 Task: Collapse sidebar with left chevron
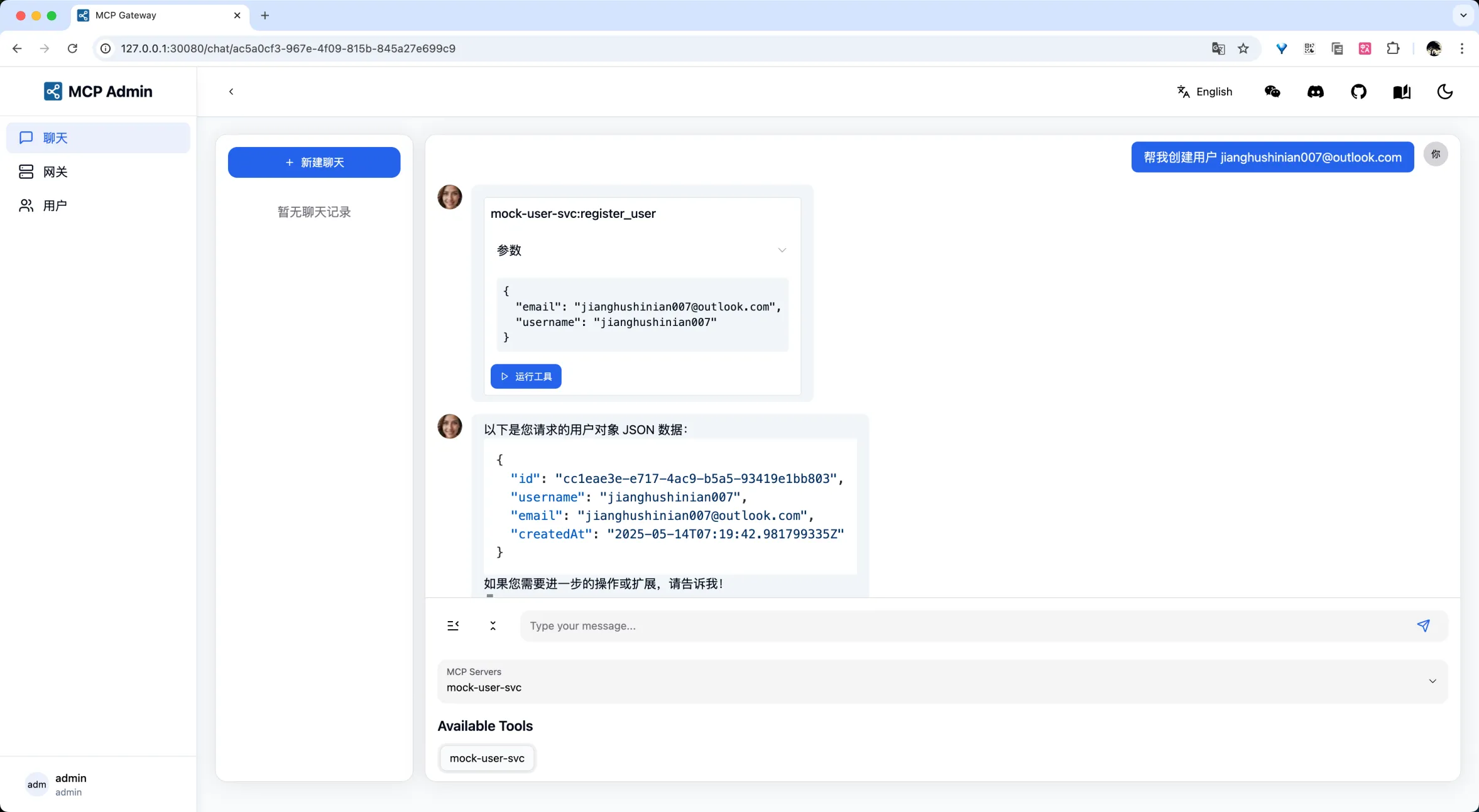click(x=231, y=92)
